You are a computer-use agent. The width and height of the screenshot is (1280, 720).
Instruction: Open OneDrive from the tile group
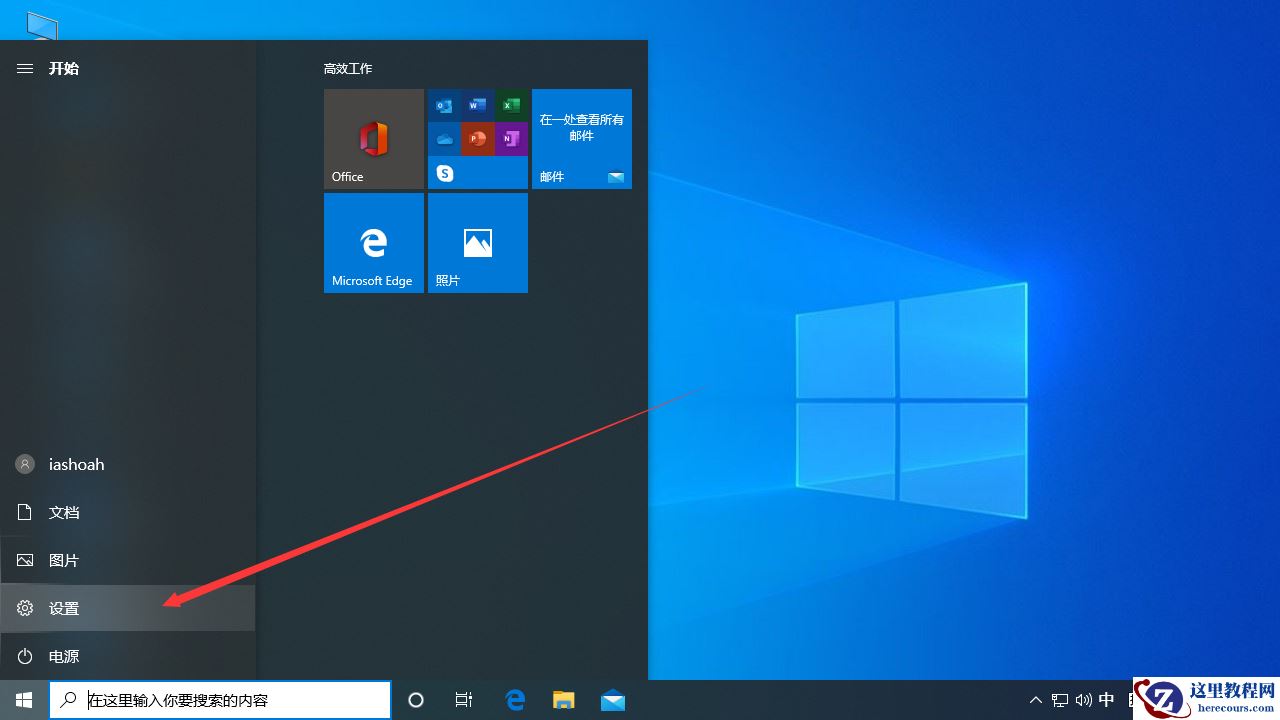pos(444,138)
